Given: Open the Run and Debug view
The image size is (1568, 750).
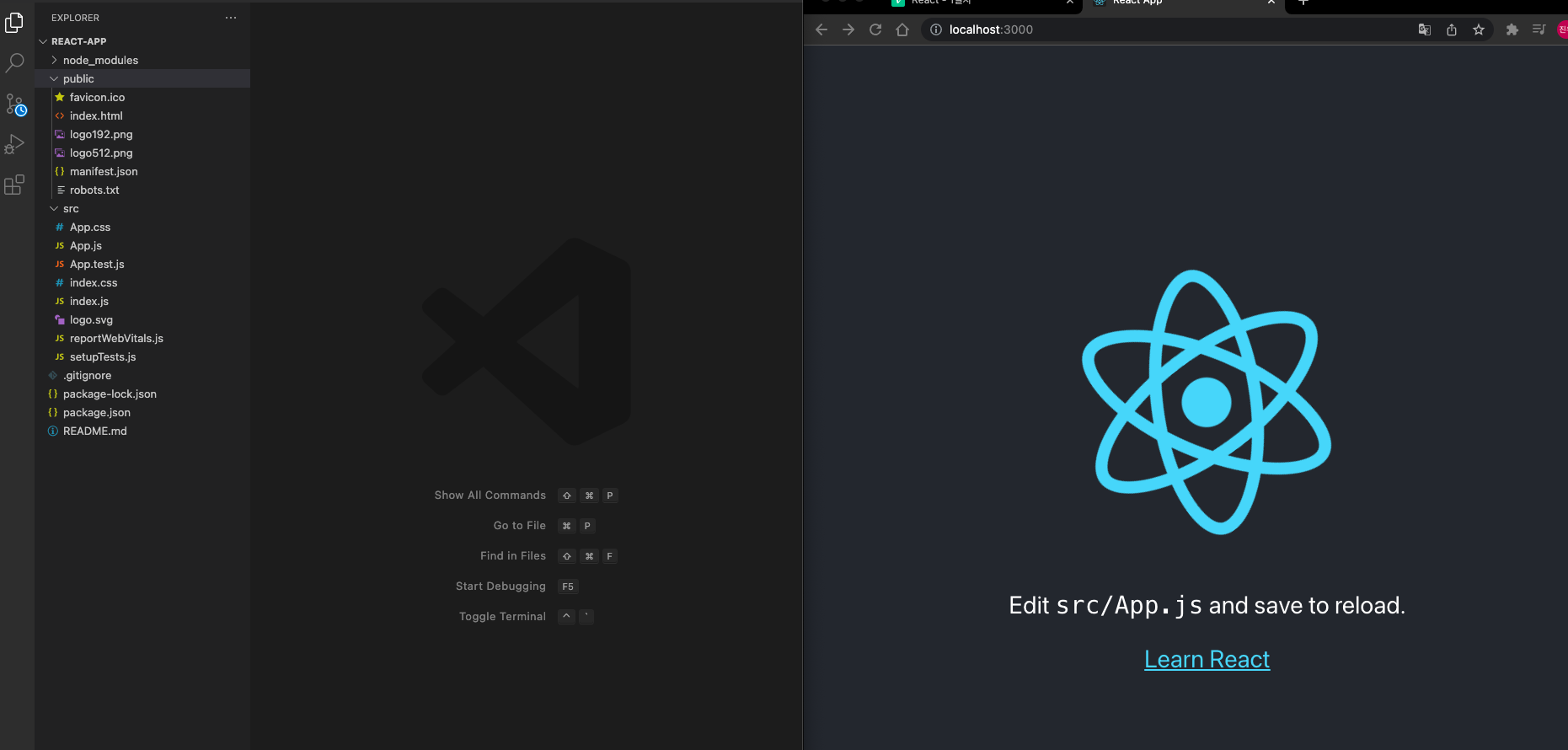Looking at the screenshot, I should pyautogui.click(x=14, y=144).
